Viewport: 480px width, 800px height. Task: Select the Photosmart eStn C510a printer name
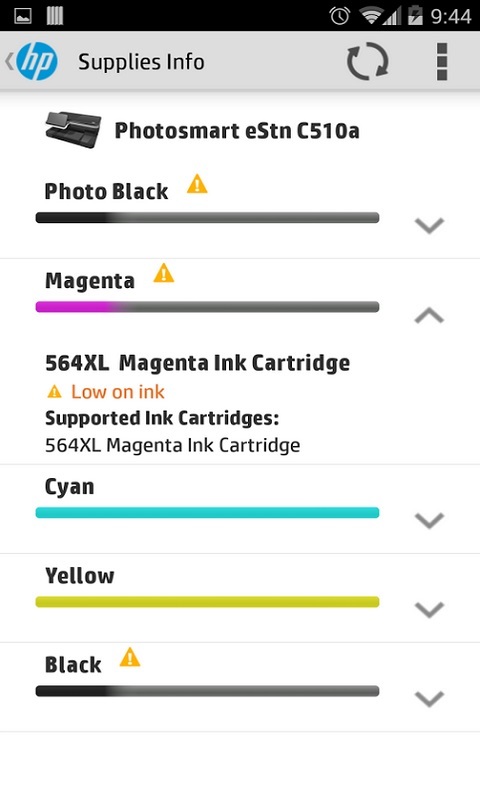pos(237,131)
